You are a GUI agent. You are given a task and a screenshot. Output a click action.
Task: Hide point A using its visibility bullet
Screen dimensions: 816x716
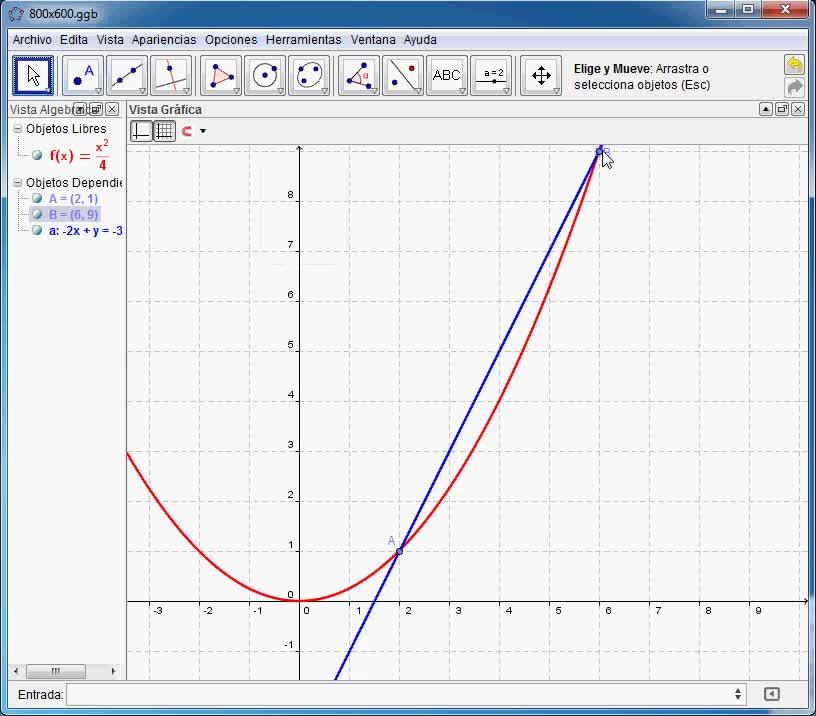click(x=37, y=199)
